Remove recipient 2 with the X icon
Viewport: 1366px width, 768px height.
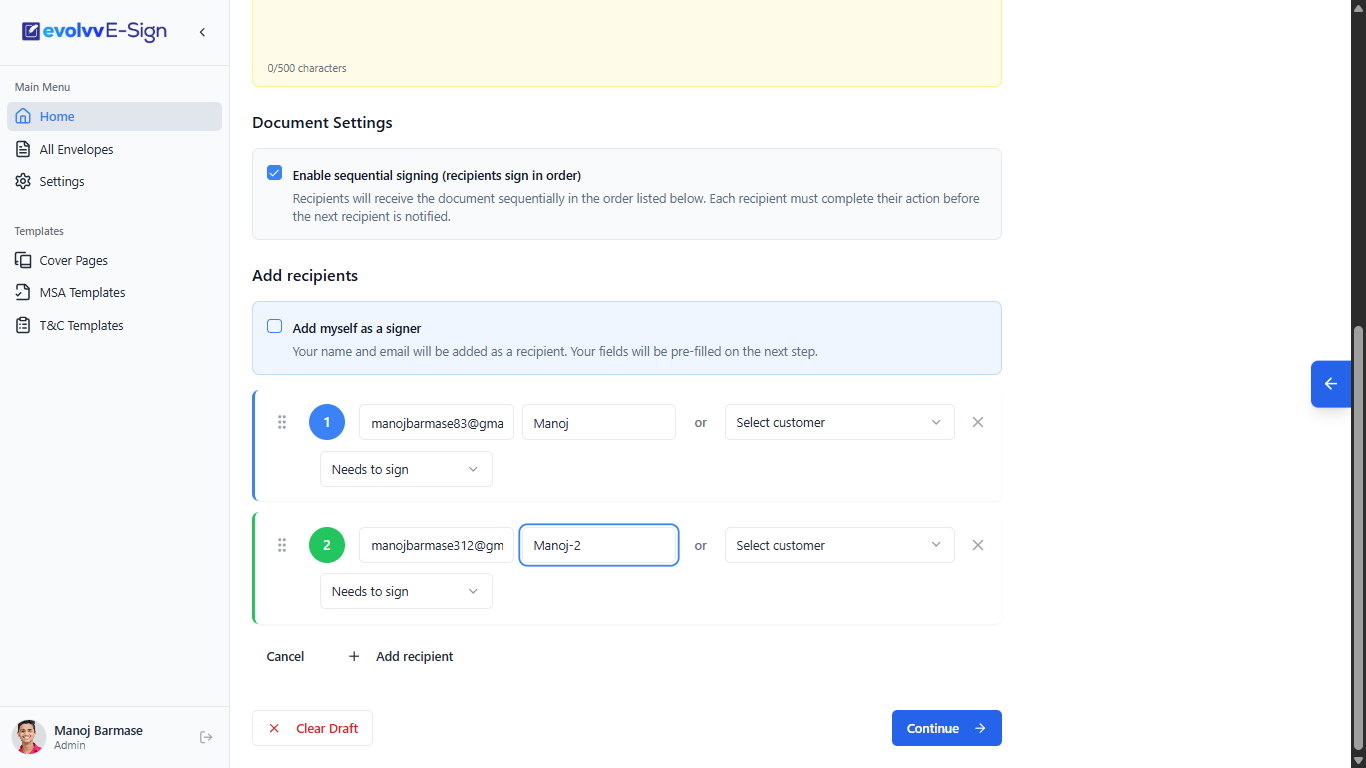pos(978,545)
